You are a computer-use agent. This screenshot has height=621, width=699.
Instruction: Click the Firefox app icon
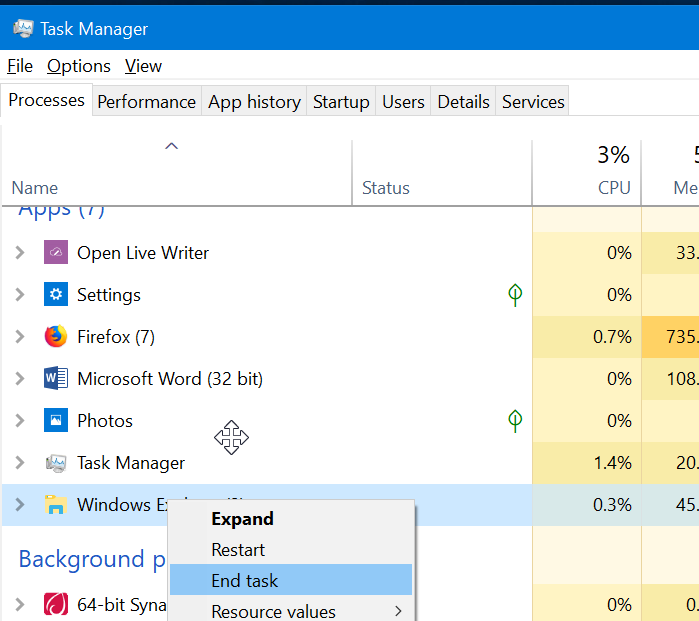56,336
